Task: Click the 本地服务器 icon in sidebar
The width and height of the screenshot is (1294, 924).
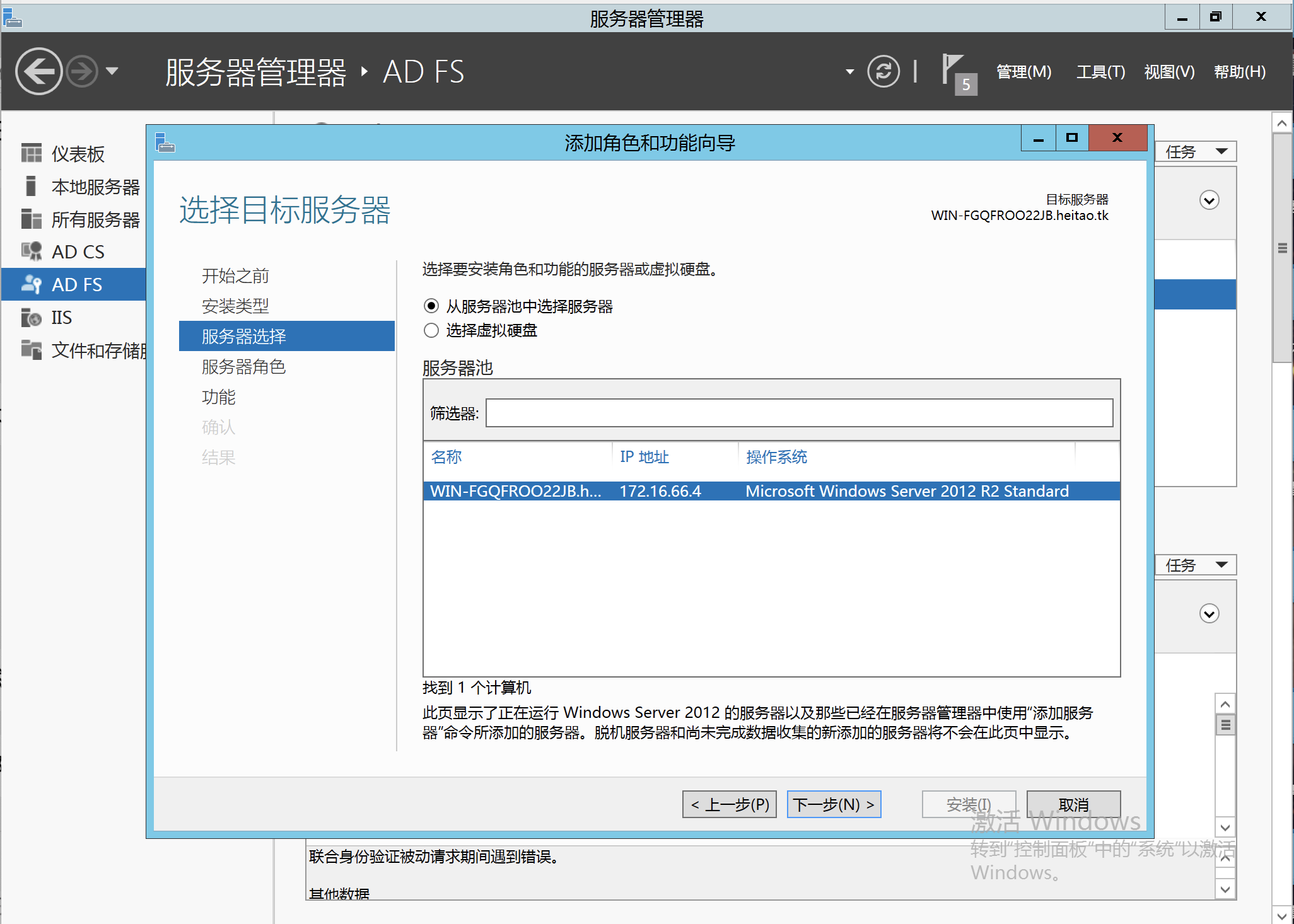Action: tap(30, 186)
